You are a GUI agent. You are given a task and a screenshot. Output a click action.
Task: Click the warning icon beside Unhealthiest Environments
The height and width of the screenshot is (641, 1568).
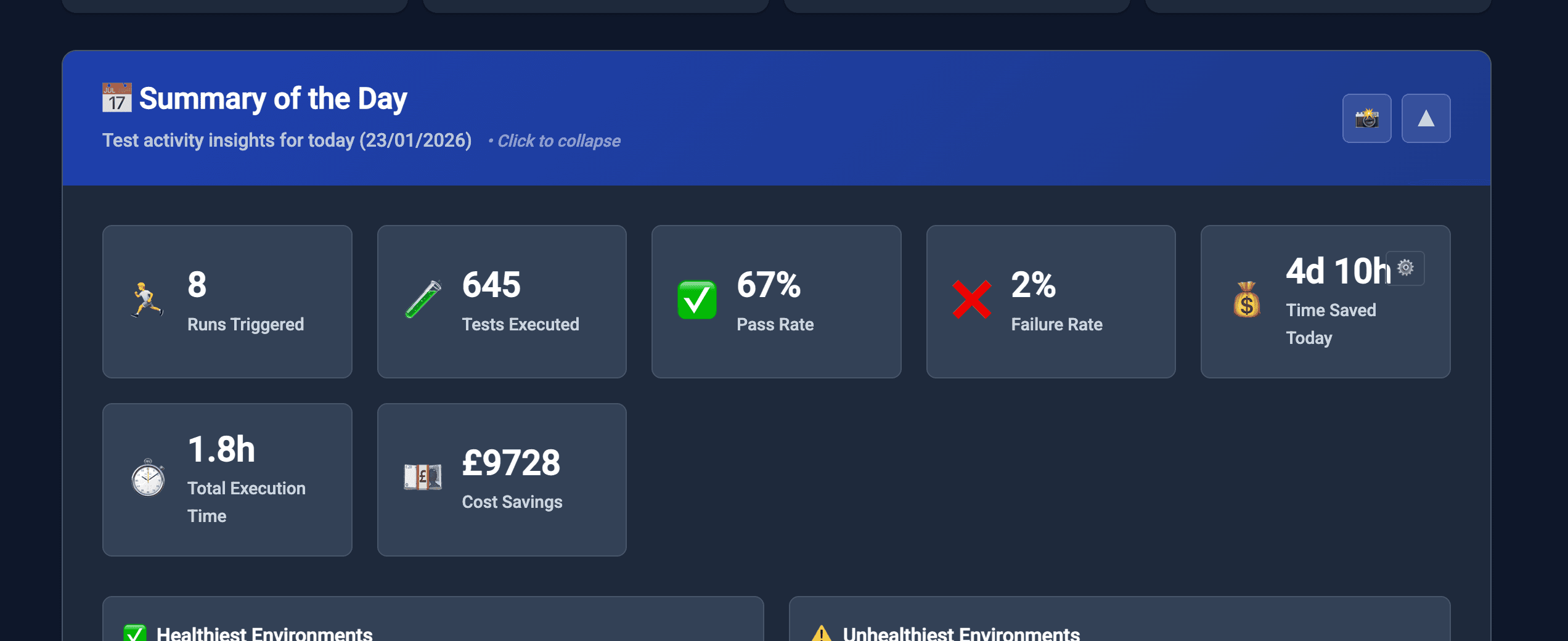point(822,632)
